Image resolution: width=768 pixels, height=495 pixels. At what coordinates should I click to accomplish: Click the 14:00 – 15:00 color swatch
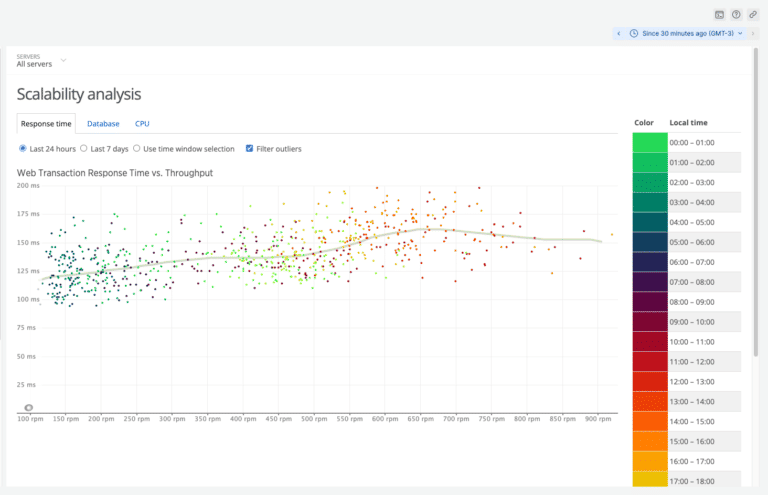click(650, 422)
